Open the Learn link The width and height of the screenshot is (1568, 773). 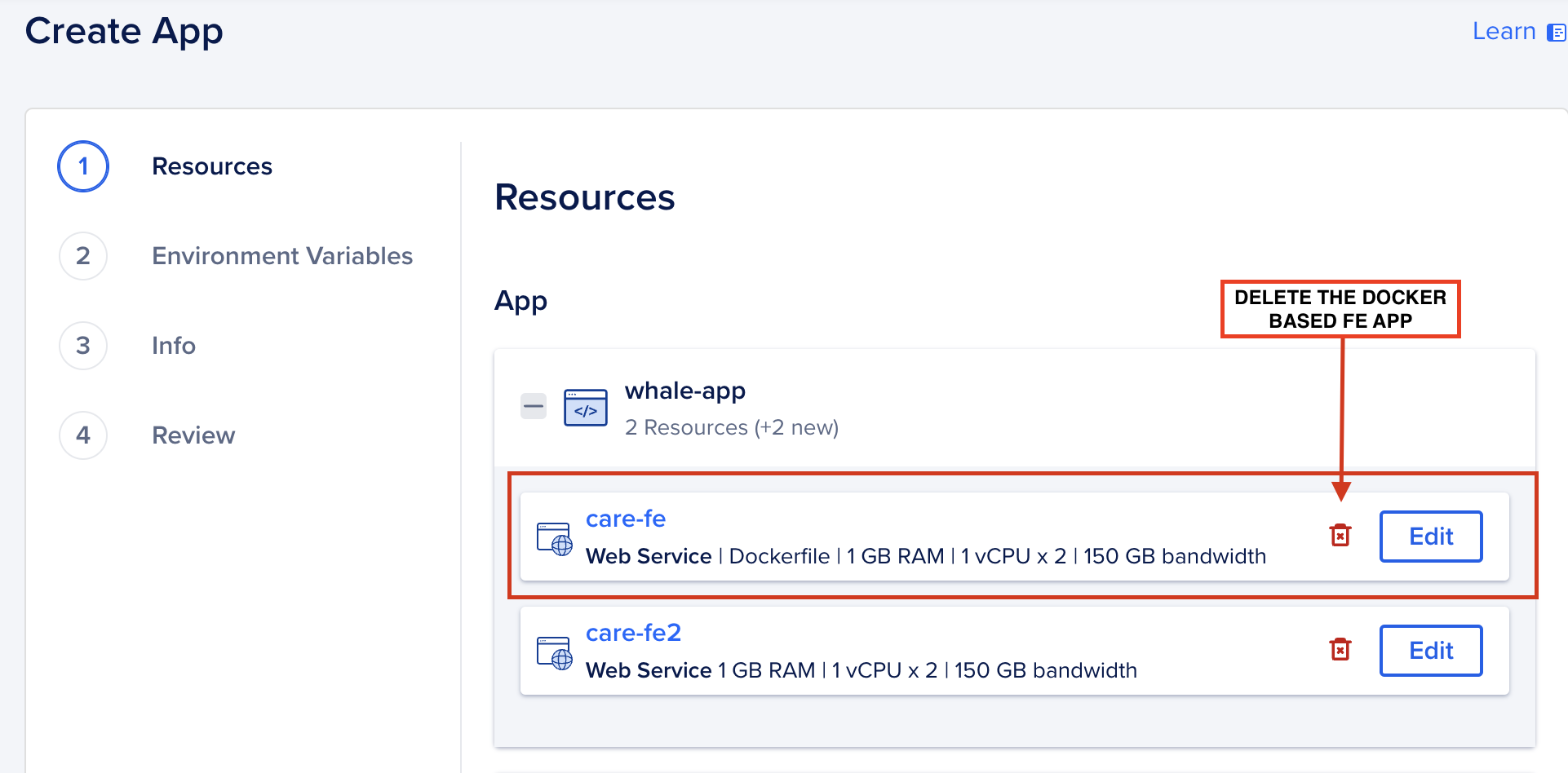[x=1504, y=31]
